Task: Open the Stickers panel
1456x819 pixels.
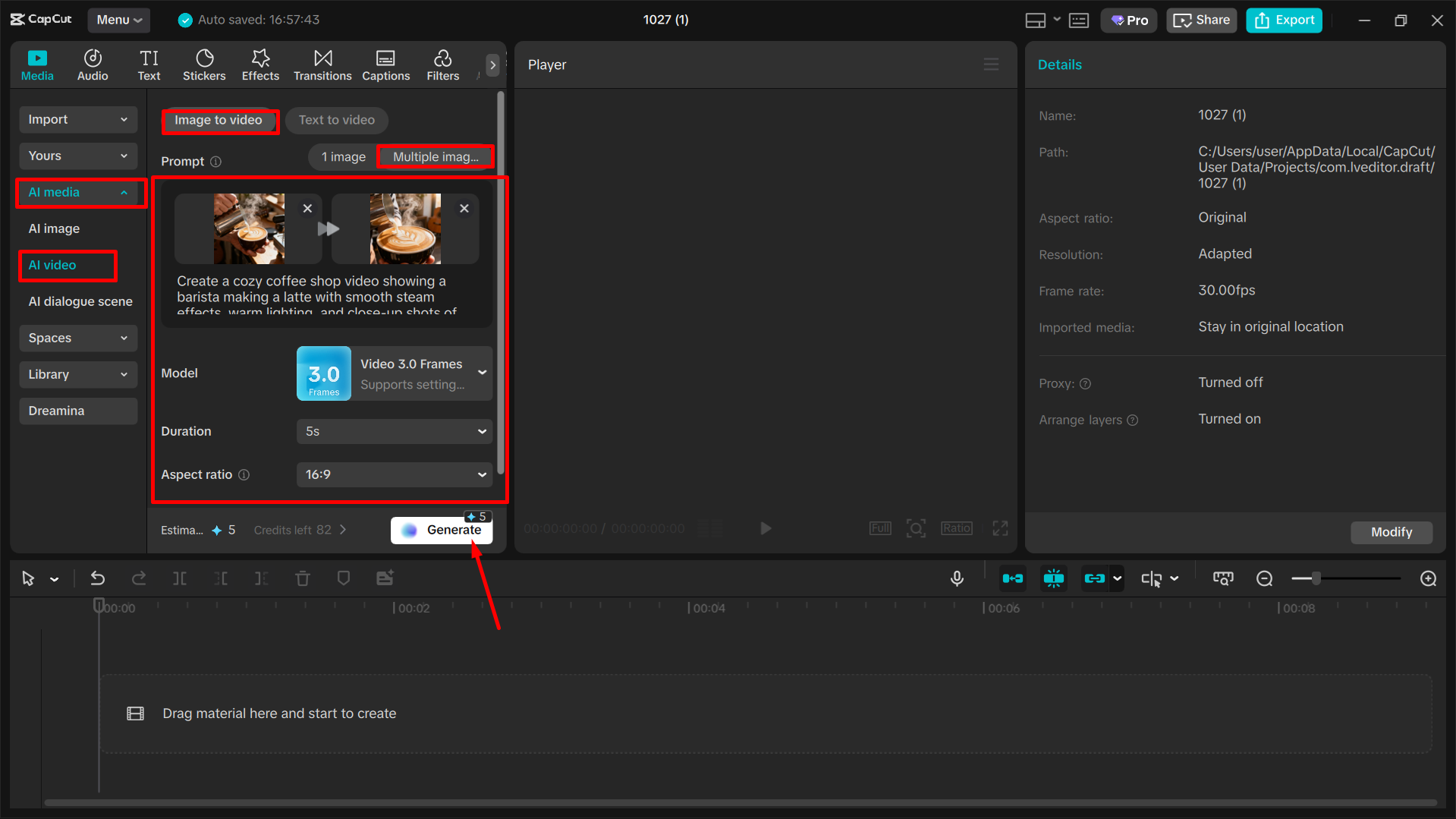Action: 203,65
